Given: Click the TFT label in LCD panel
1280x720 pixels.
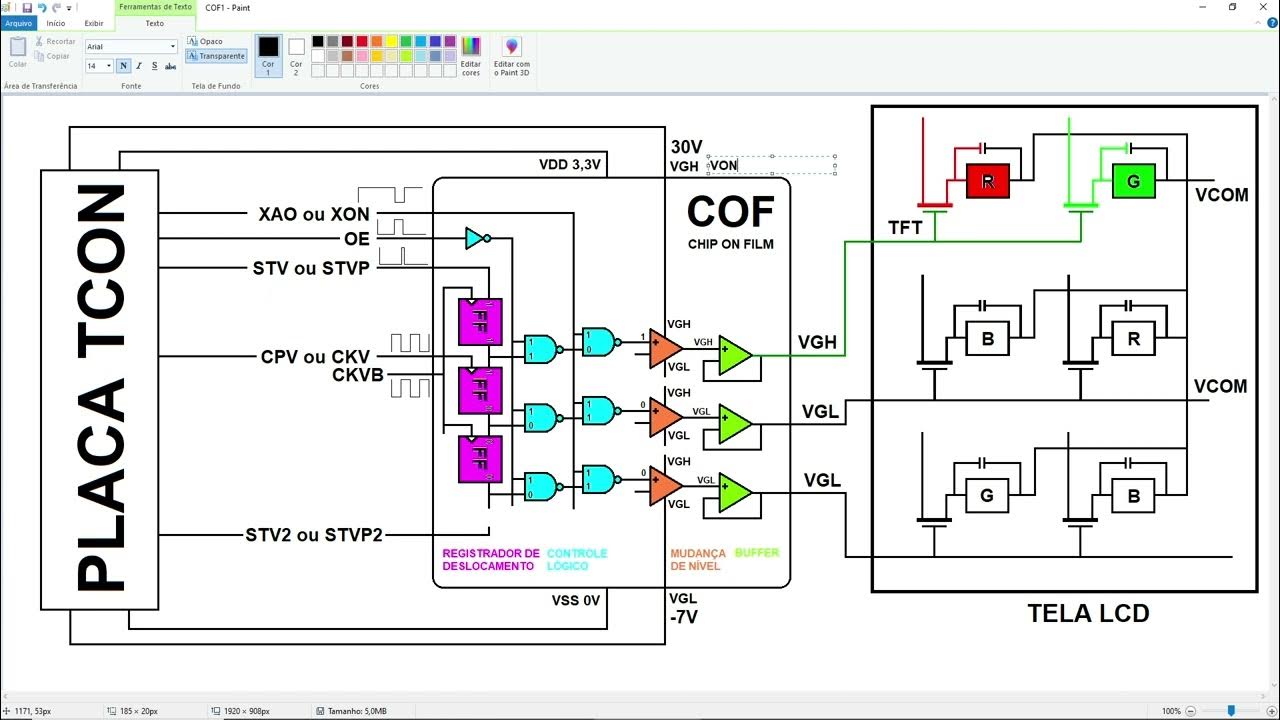Looking at the screenshot, I should tap(906, 228).
